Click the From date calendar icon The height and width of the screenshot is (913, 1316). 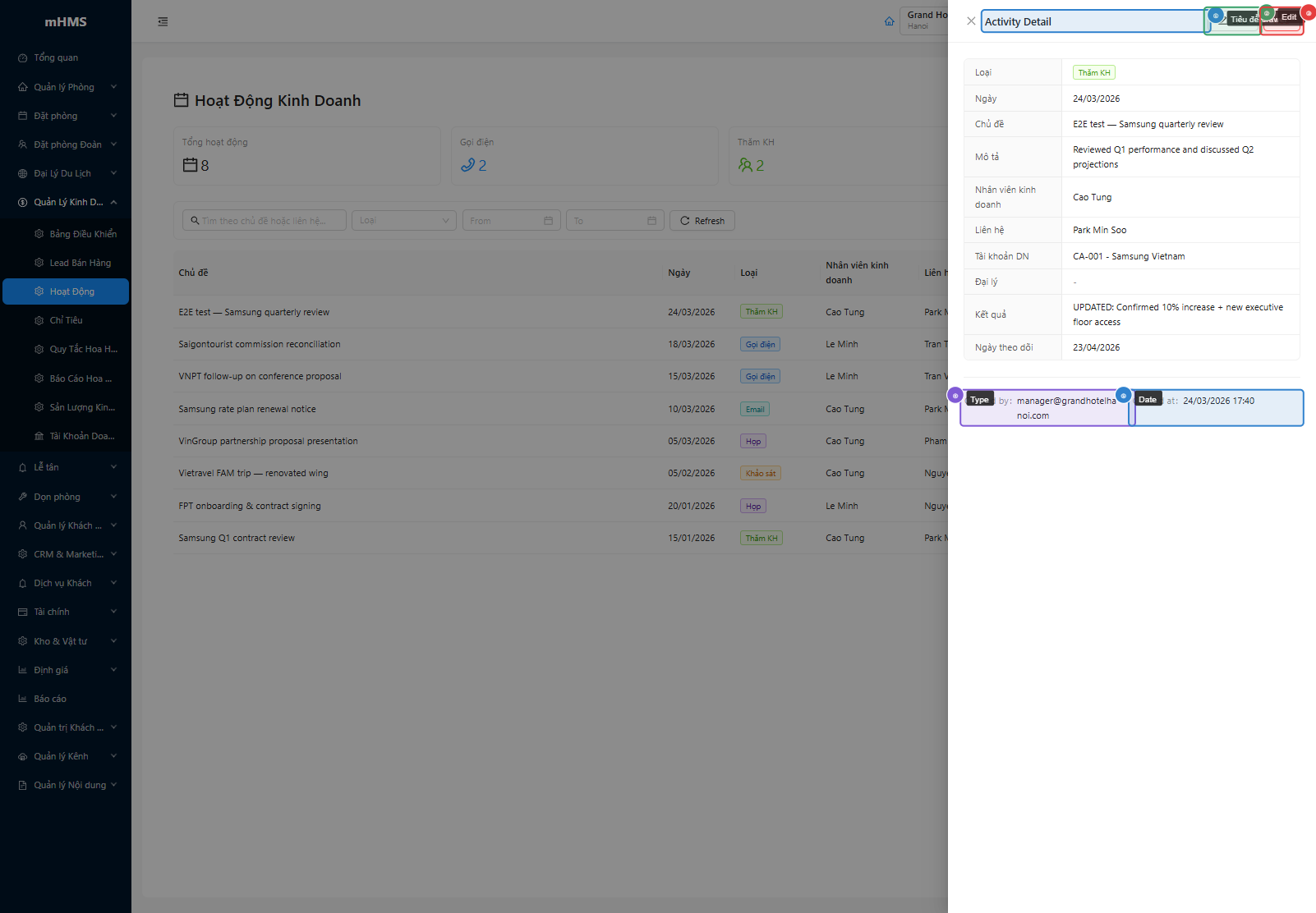(x=548, y=221)
